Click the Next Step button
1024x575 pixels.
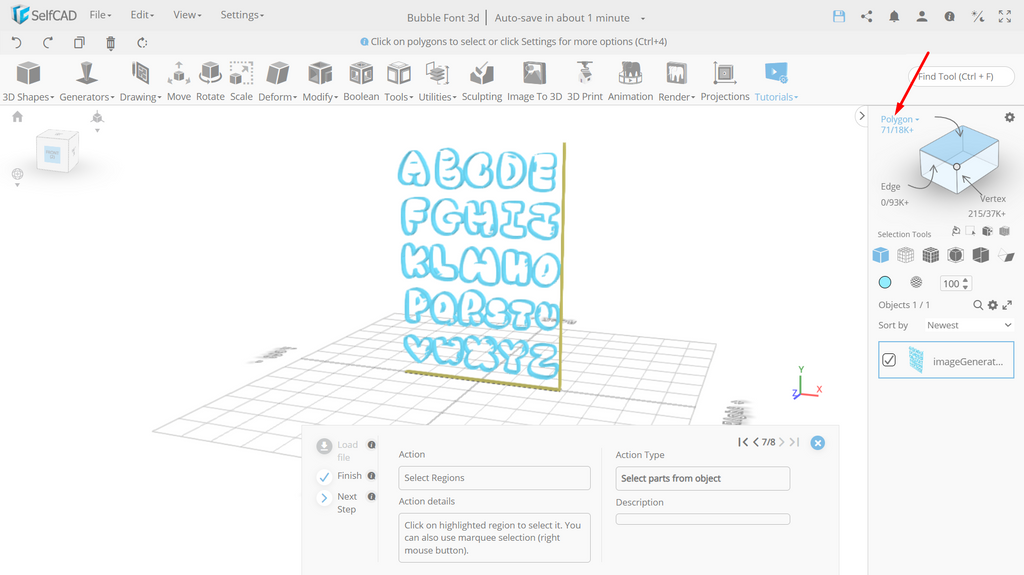[x=324, y=498]
